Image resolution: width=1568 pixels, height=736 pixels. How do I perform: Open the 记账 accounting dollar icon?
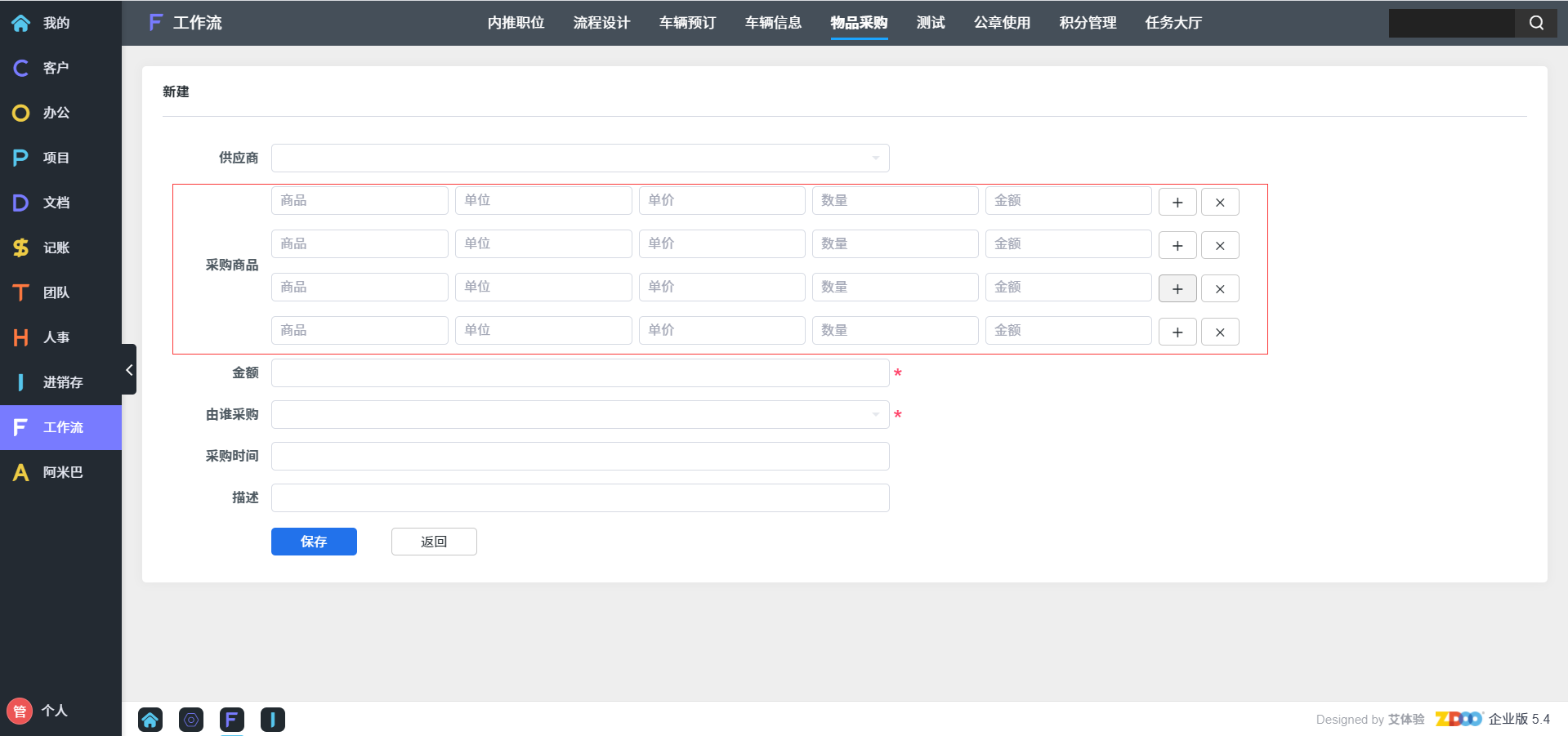[21, 248]
